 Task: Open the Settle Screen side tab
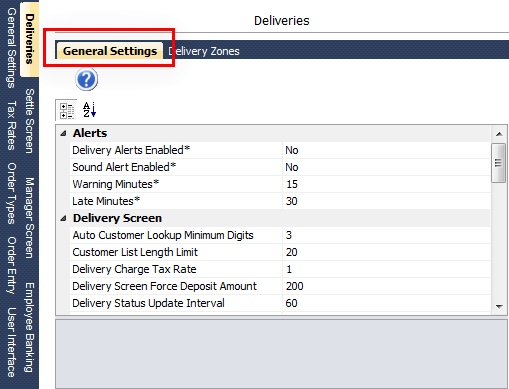click(30, 121)
